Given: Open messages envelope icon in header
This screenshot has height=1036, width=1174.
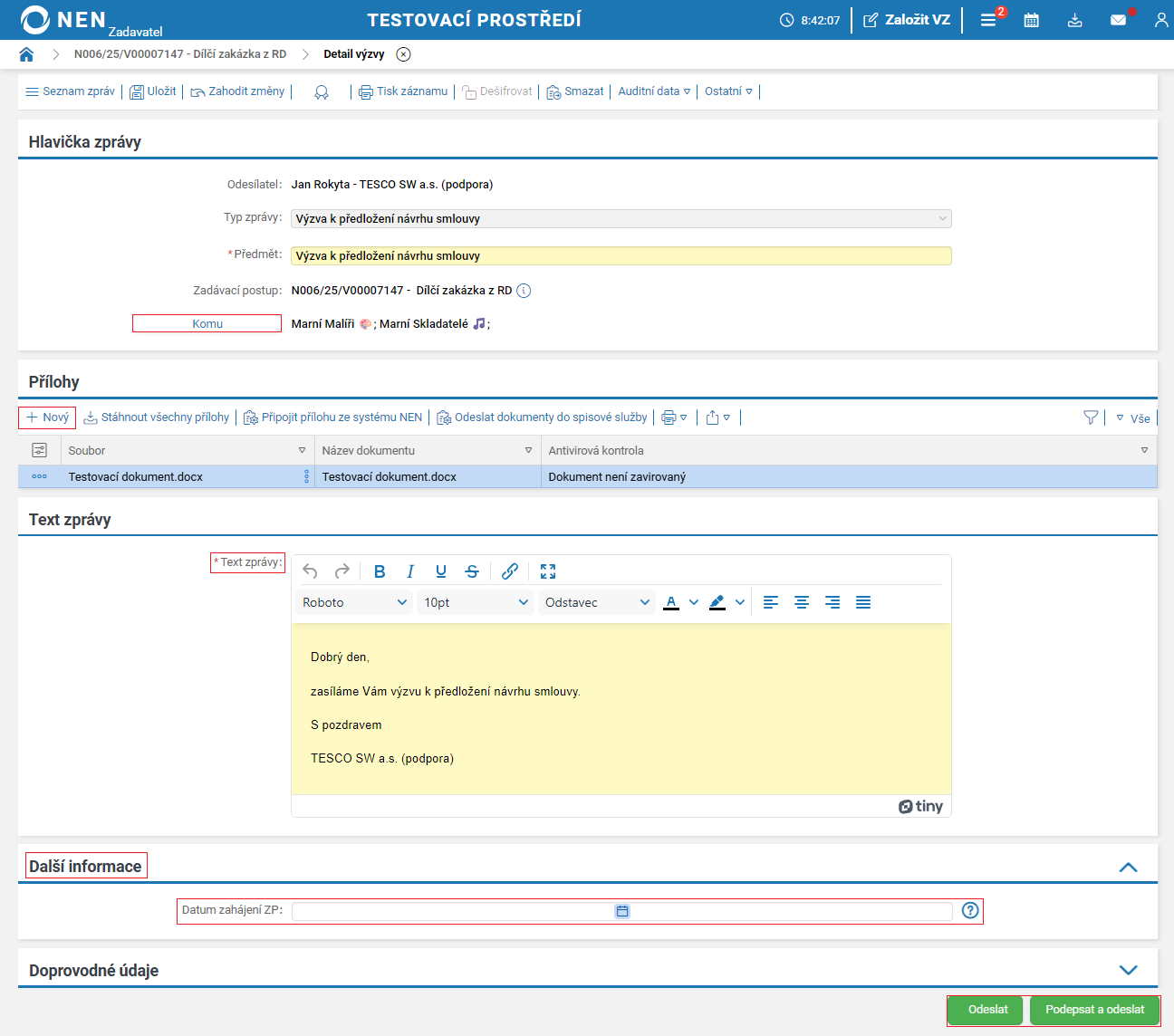Looking at the screenshot, I should [x=1118, y=20].
